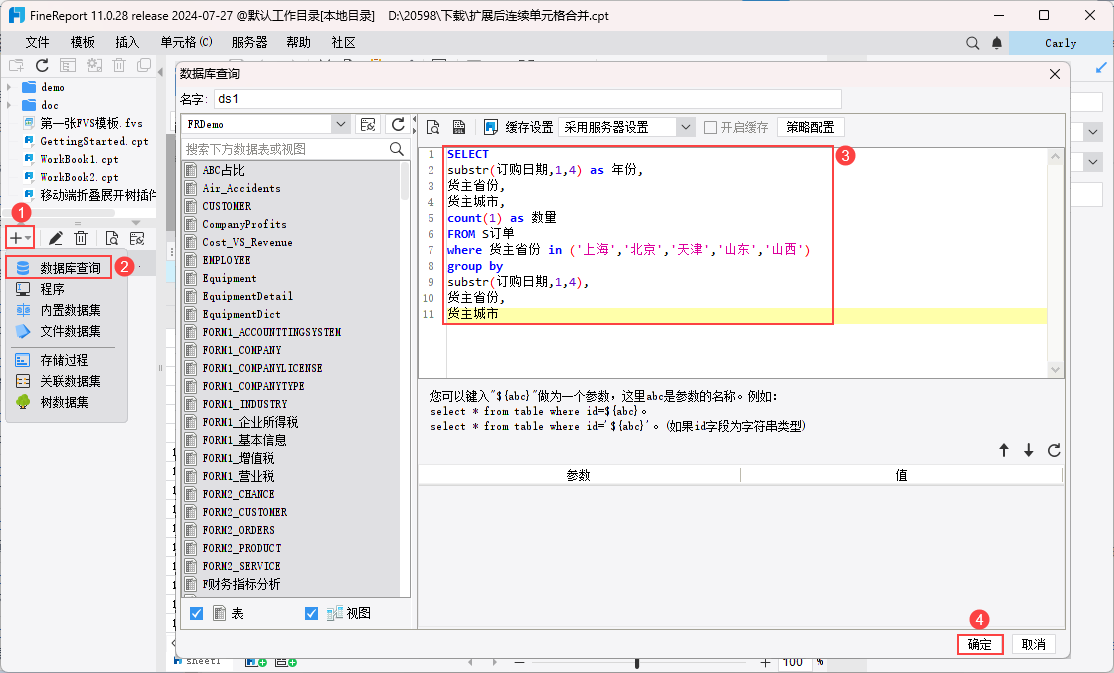Screen dimensions: 1114x673
Task: Choose 内置数据集 from the dataset menu
Action: [x=70, y=311]
